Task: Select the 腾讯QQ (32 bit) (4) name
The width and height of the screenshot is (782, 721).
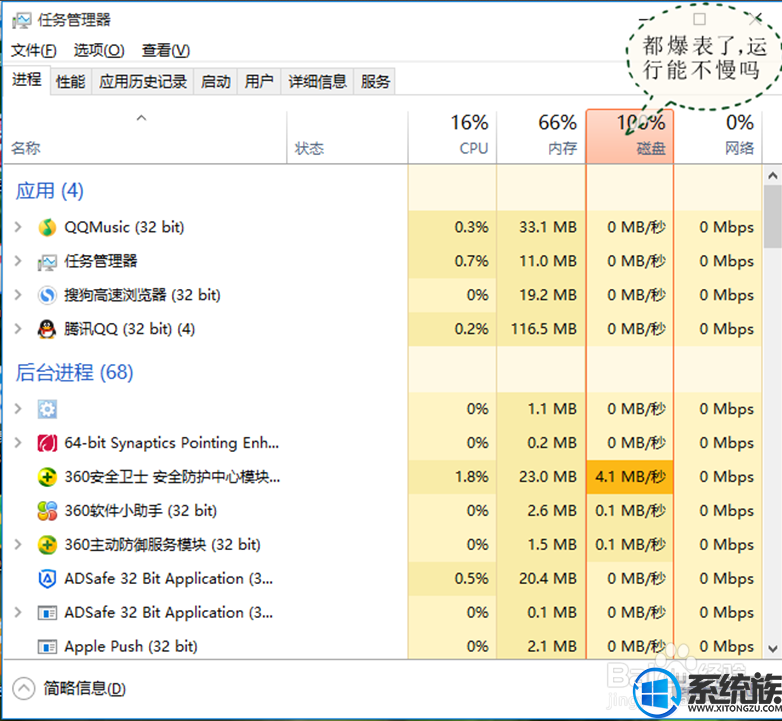Action: point(129,329)
